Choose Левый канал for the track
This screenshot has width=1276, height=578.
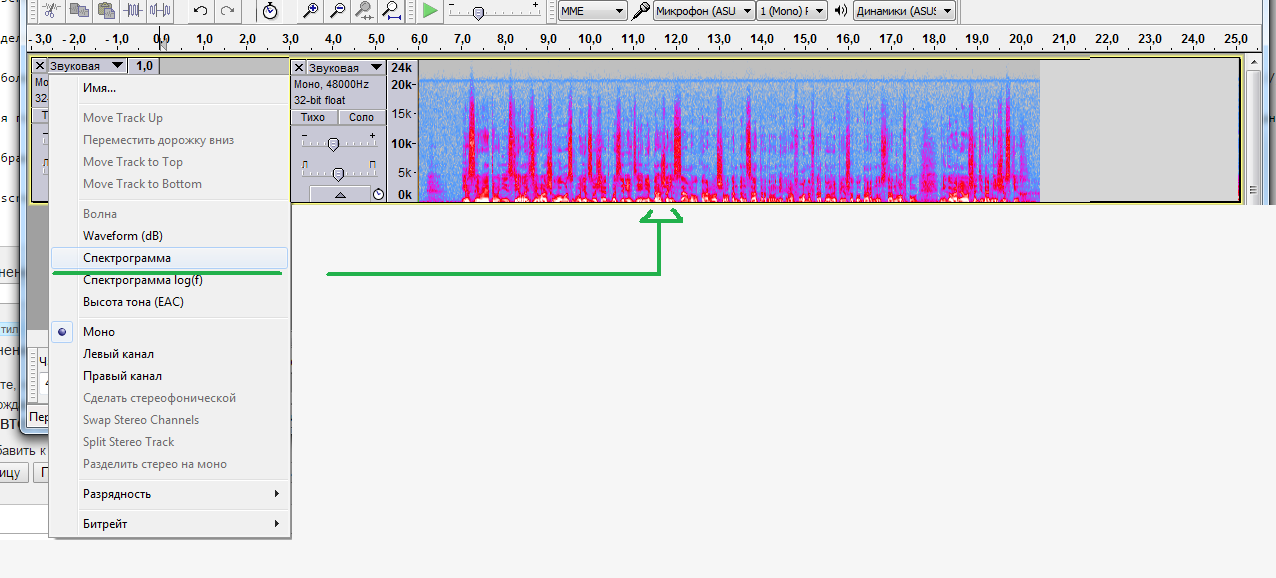click(170, 354)
